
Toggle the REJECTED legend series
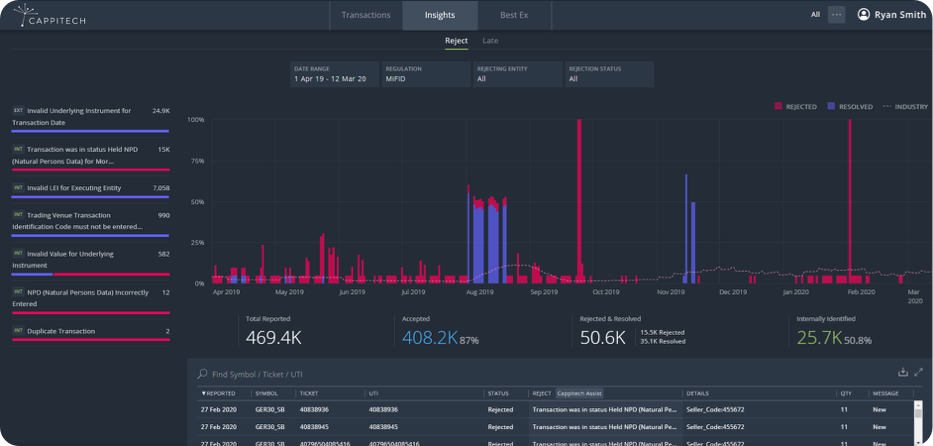[x=795, y=107]
